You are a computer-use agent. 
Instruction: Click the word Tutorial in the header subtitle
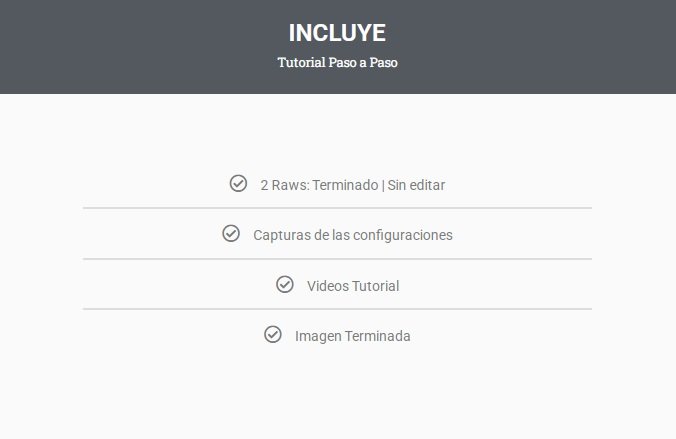point(301,62)
